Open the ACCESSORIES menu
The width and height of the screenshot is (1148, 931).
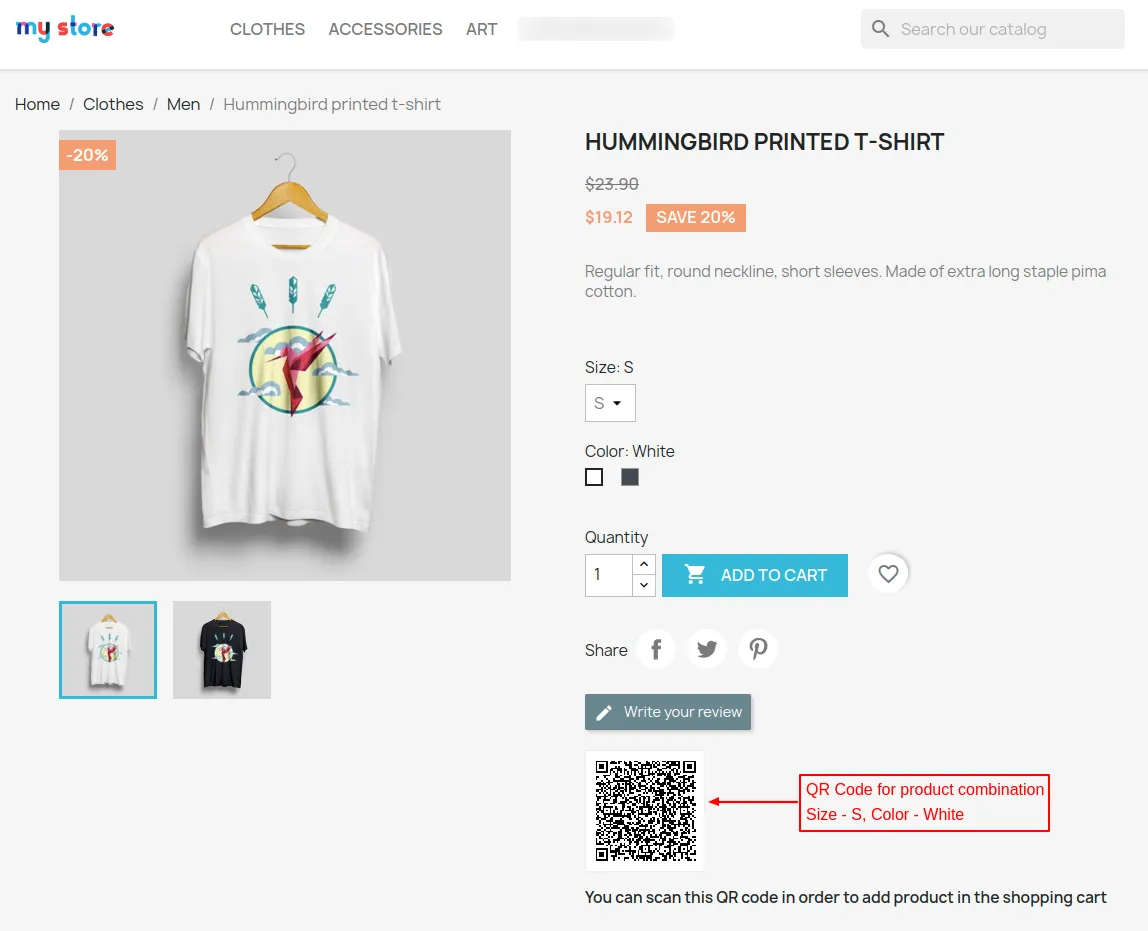coord(385,29)
